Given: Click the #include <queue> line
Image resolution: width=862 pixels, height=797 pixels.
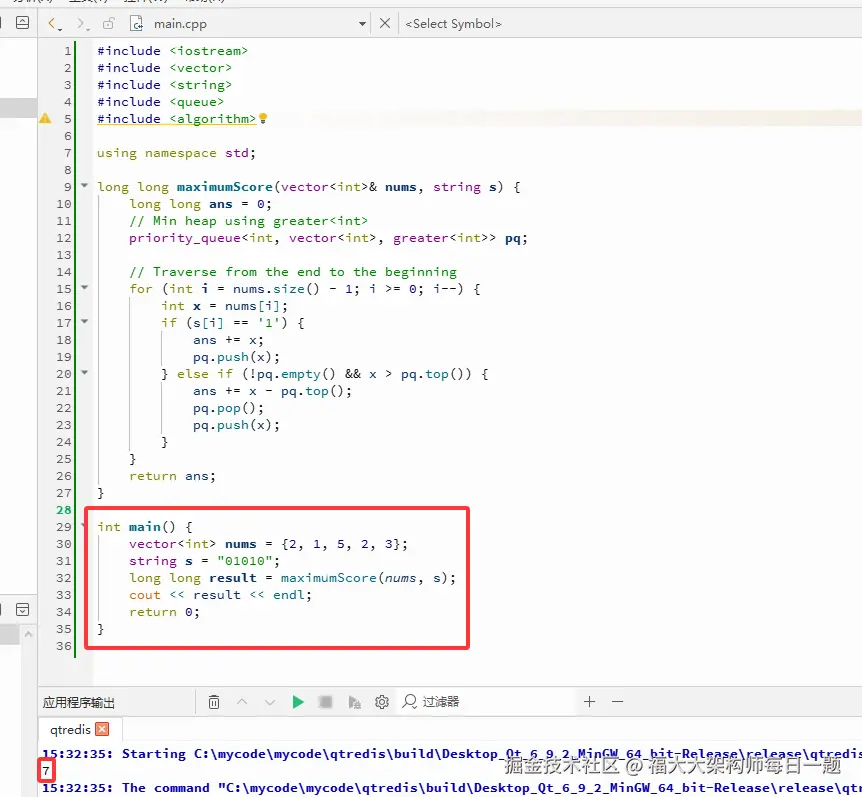Looking at the screenshot, I should coord(161,102).
